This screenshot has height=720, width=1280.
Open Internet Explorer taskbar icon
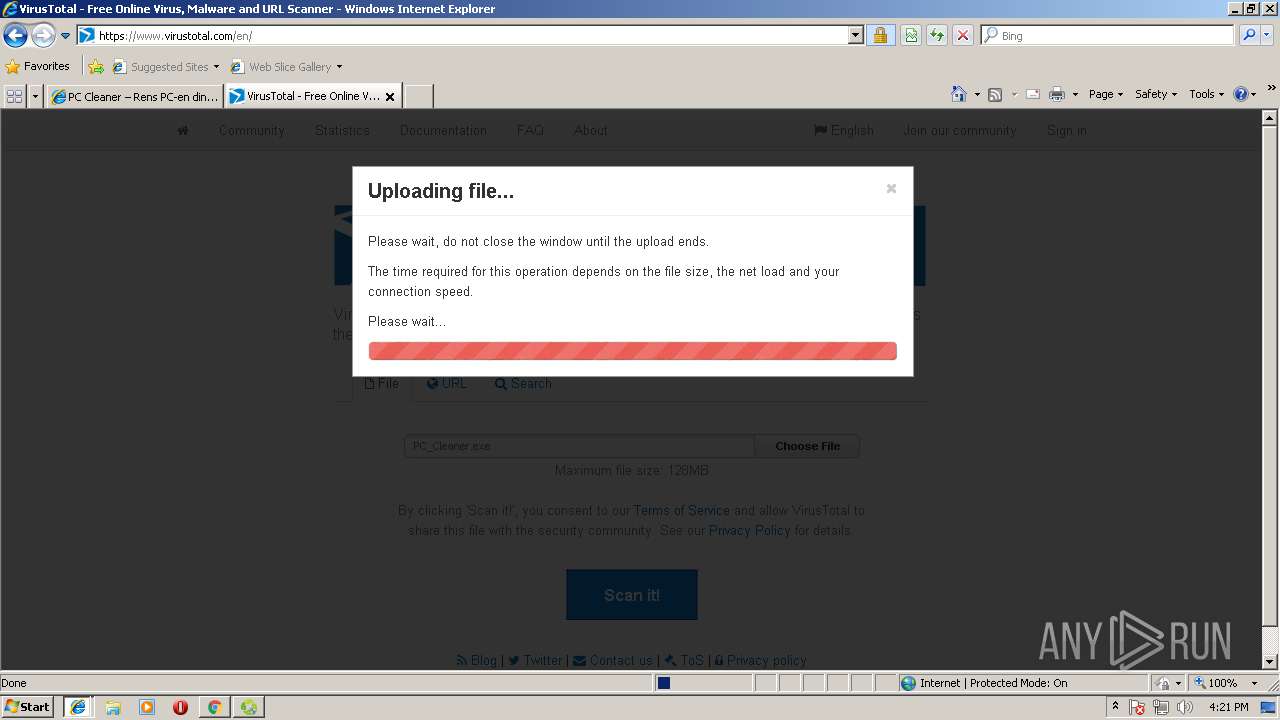pyautogui.click(x=78, y=707)
